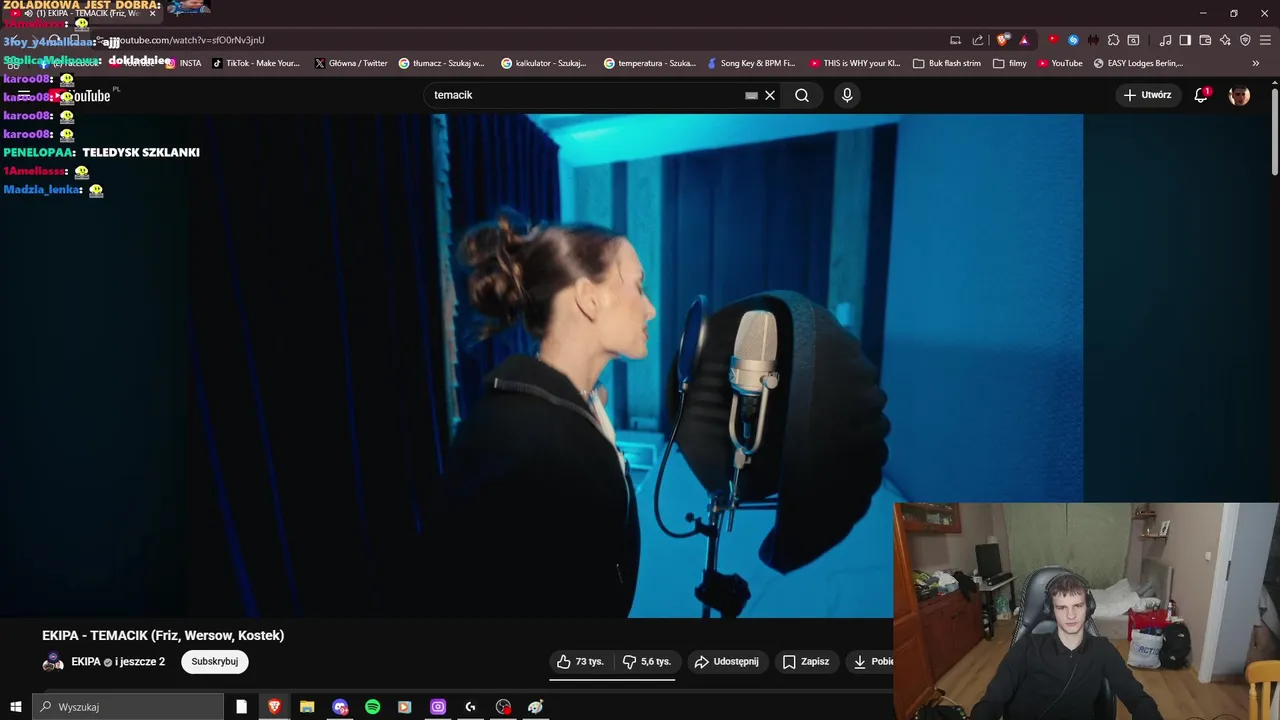Viewport: 1280px width, 720px height.
Task: Open Spotify from the taskbar
Action: point(372,707)
